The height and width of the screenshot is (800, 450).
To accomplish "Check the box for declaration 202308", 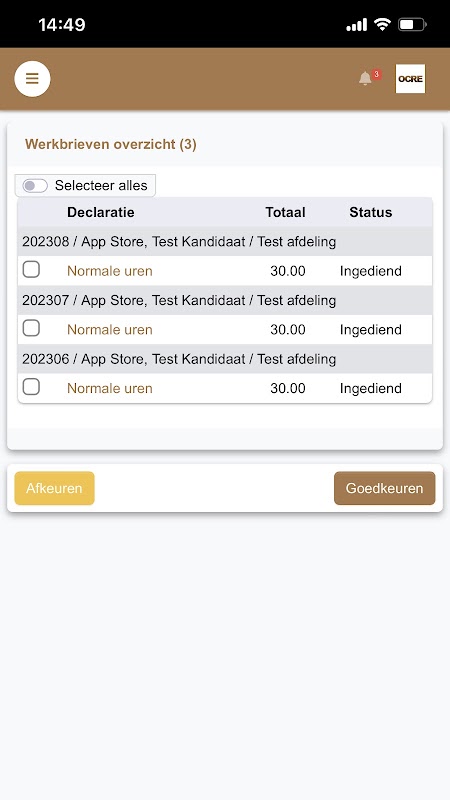I will [31, 269].
